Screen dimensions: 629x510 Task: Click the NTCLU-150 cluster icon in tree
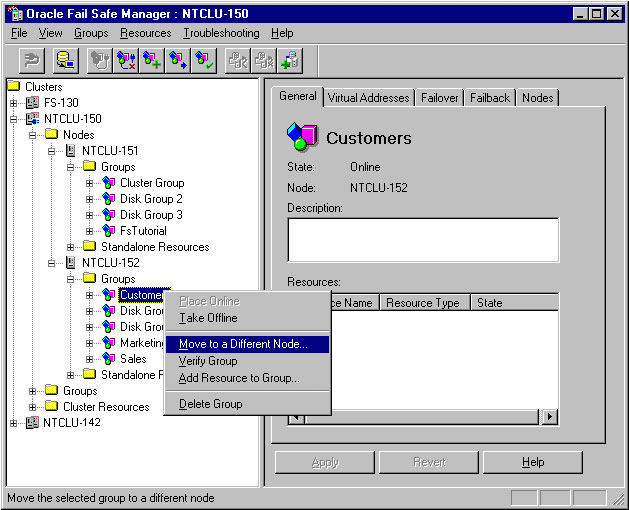(x=32, y=119)
